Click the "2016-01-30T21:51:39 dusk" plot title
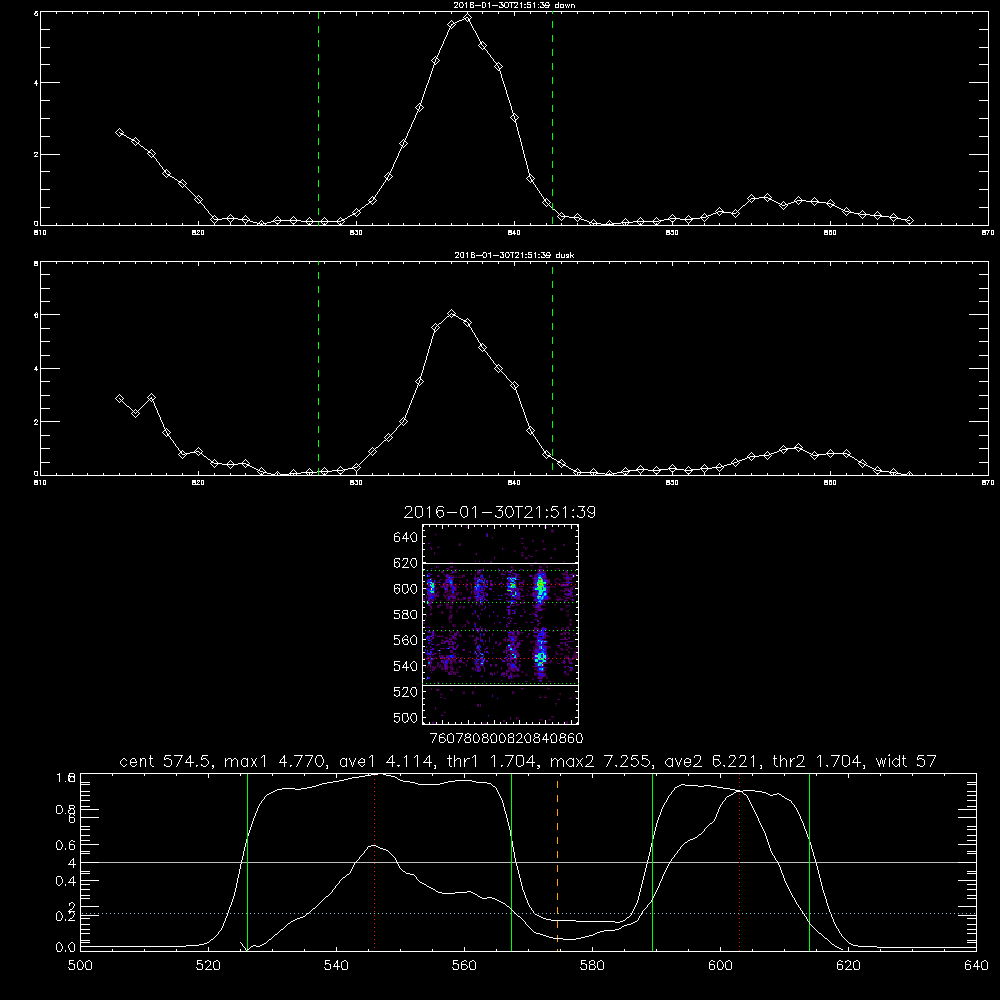The height and width of the screenshot is (1000, 1000). (x=514, y=254)
